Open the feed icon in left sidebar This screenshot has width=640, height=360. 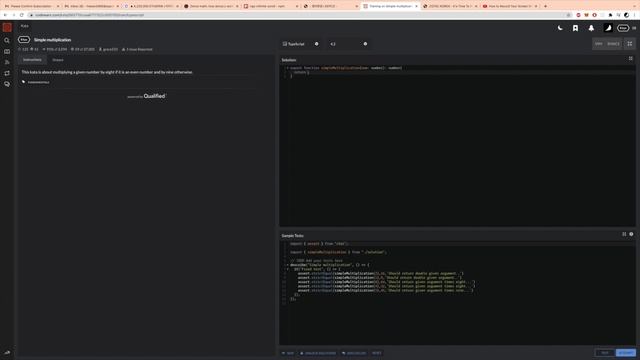tap(7, 62)
